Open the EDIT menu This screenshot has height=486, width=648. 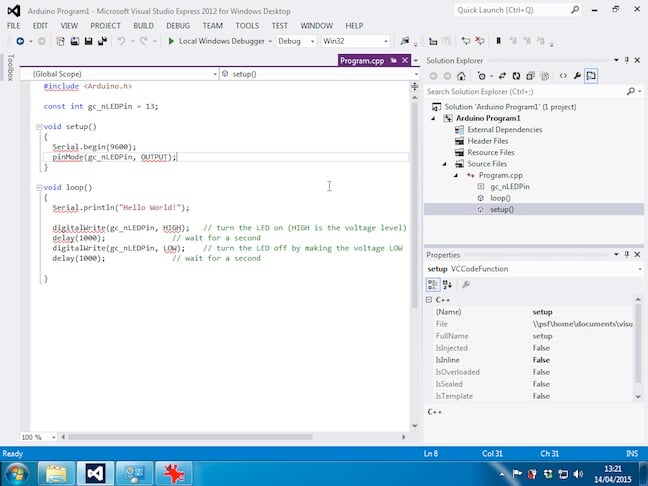40,26
